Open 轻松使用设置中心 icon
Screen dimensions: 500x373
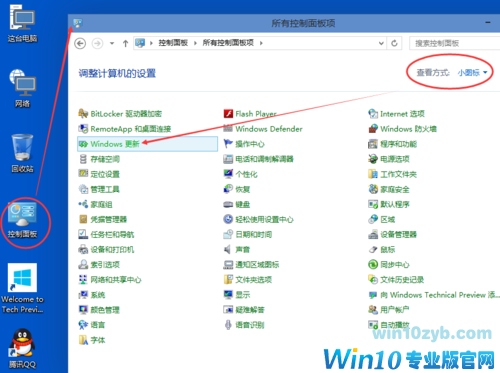tap(228, 219)
